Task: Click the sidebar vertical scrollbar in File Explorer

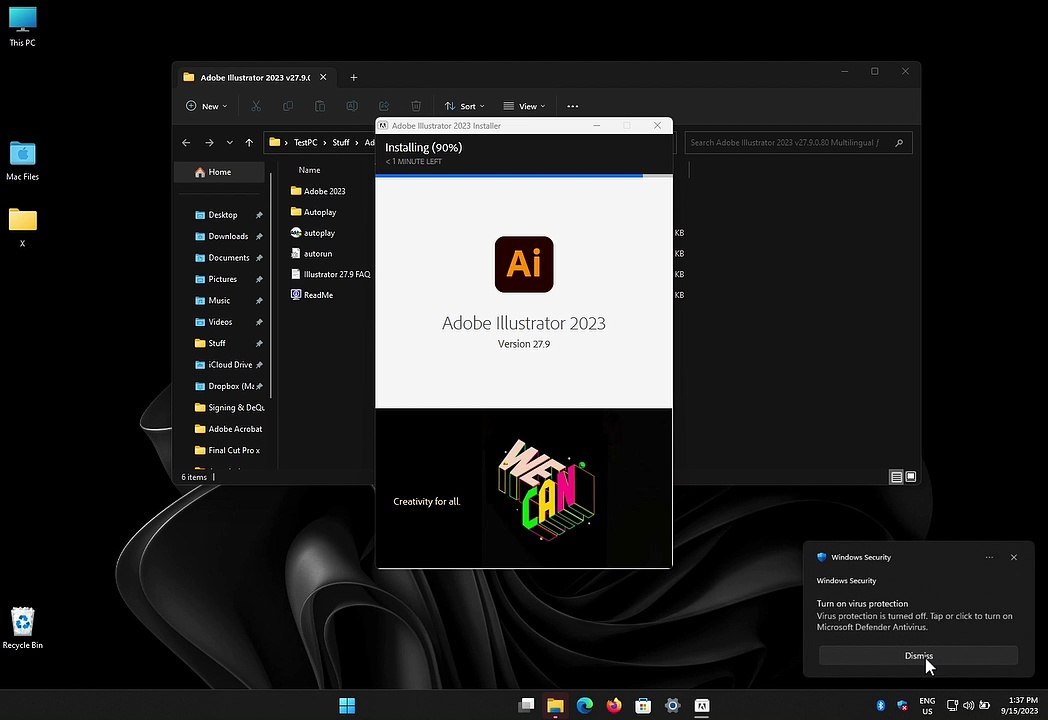Action: tap(271, 284)
